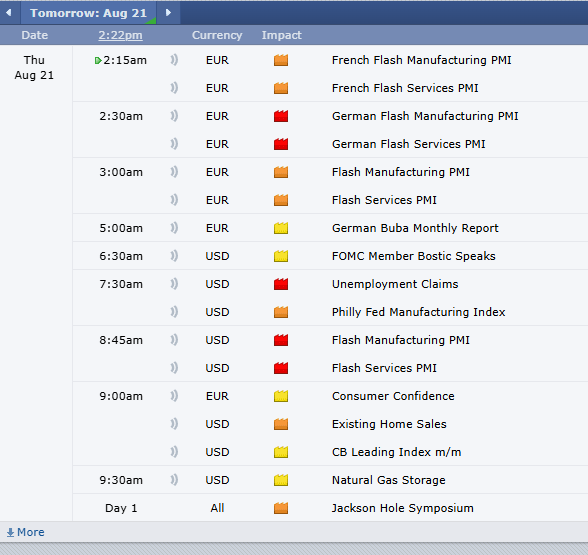This screenshot has height=555, width=588.
Task: Click orange impact icon for Existing Home Sales
Action: pyautogui.click(x=281, y=424)
